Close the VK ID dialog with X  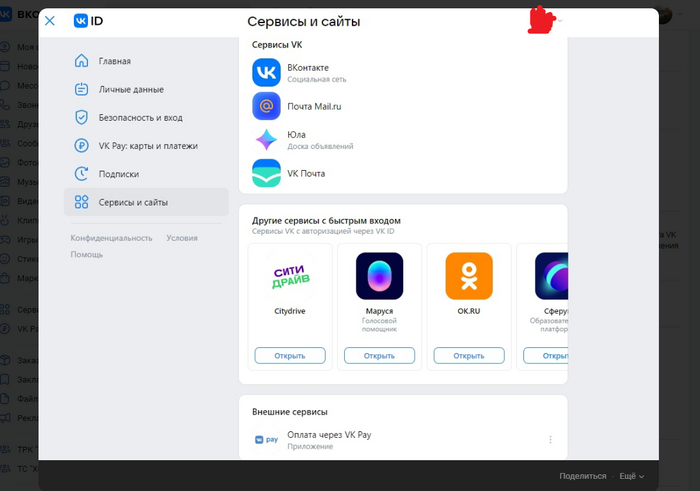(x=50, y=21)
